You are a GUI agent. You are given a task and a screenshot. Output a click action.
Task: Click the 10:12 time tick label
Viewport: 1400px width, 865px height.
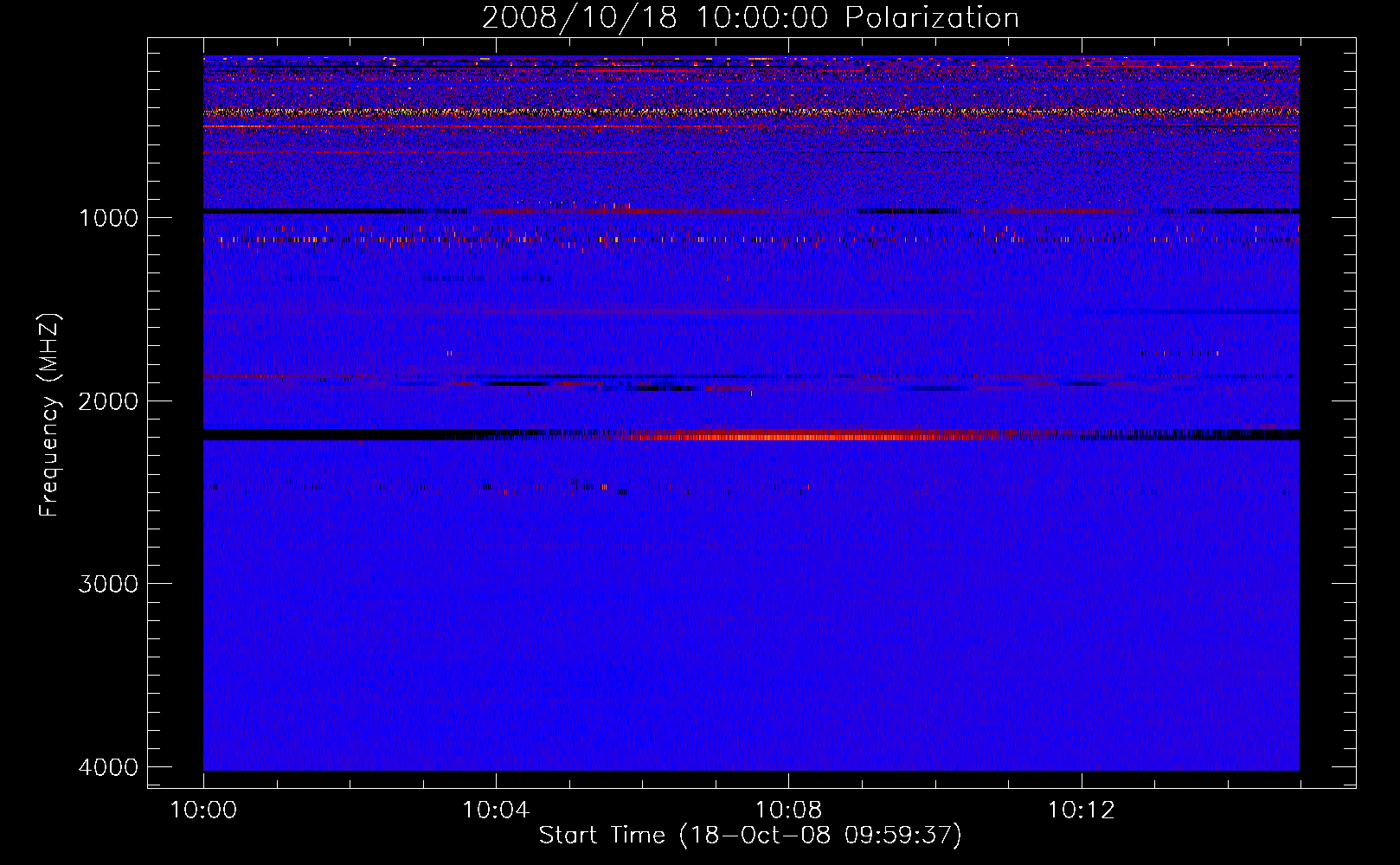tap(1081, 811)
